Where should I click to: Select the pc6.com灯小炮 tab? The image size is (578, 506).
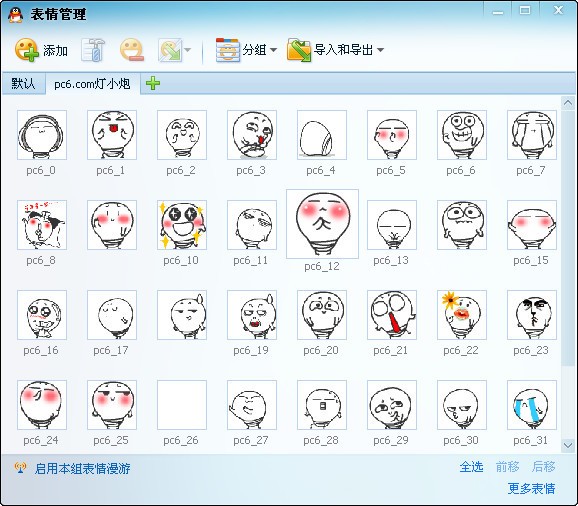point(93,84)
